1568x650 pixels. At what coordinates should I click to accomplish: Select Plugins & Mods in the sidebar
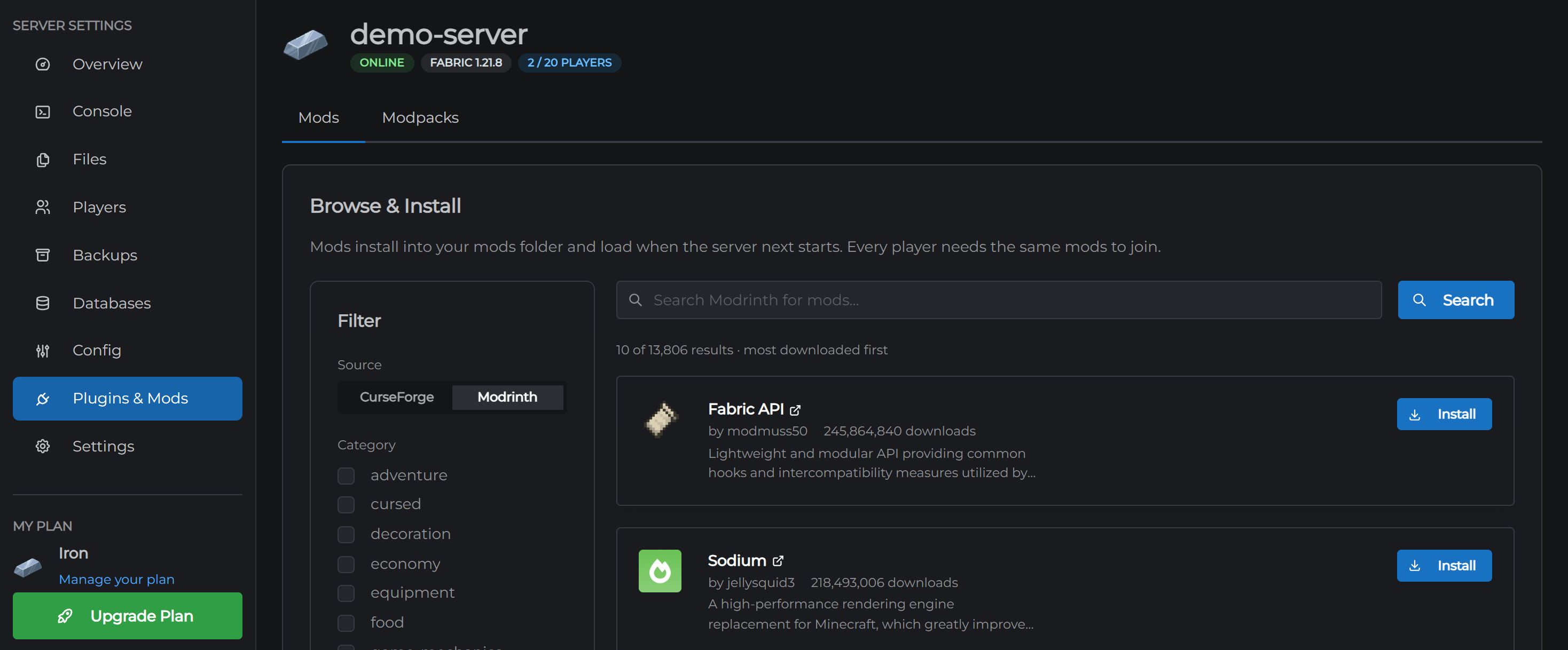coord(127,398)
